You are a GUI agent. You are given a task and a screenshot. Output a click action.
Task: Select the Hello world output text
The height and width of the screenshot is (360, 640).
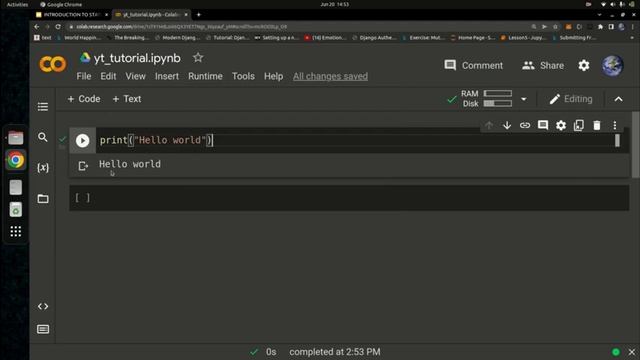pyautogui.click(x=130, y=164)
